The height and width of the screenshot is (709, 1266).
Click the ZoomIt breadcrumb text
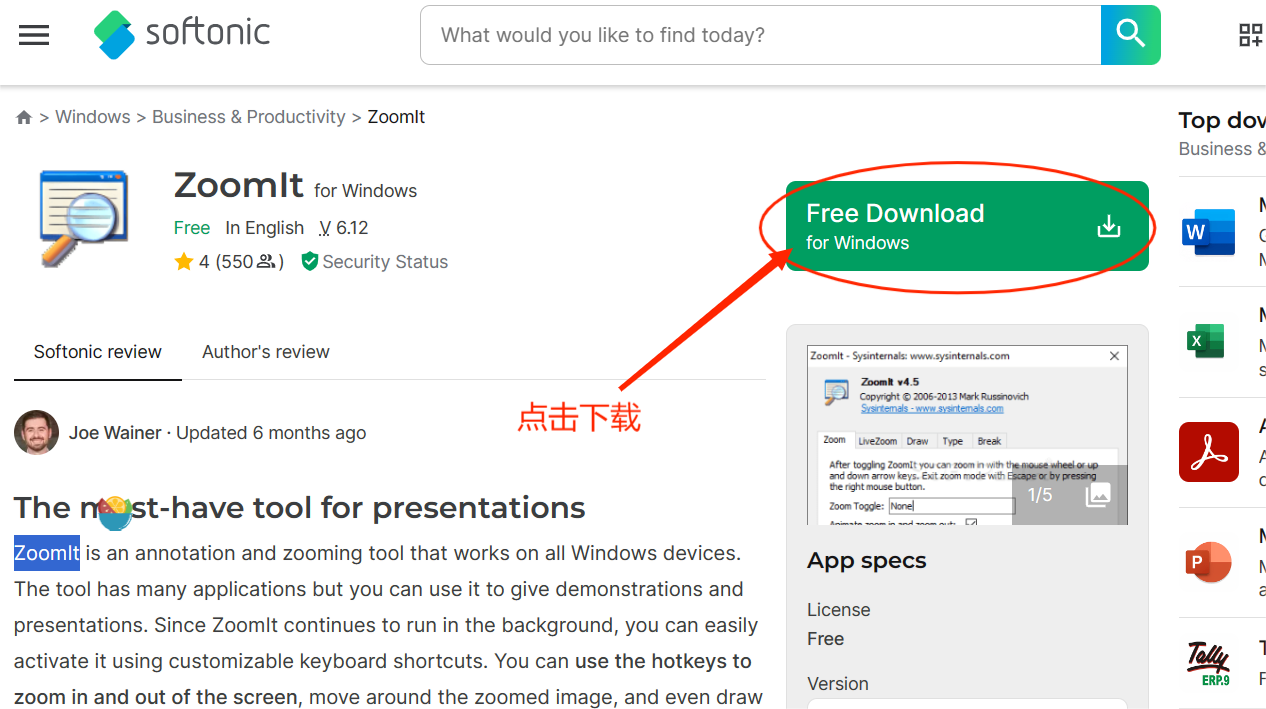coord(396,117)
